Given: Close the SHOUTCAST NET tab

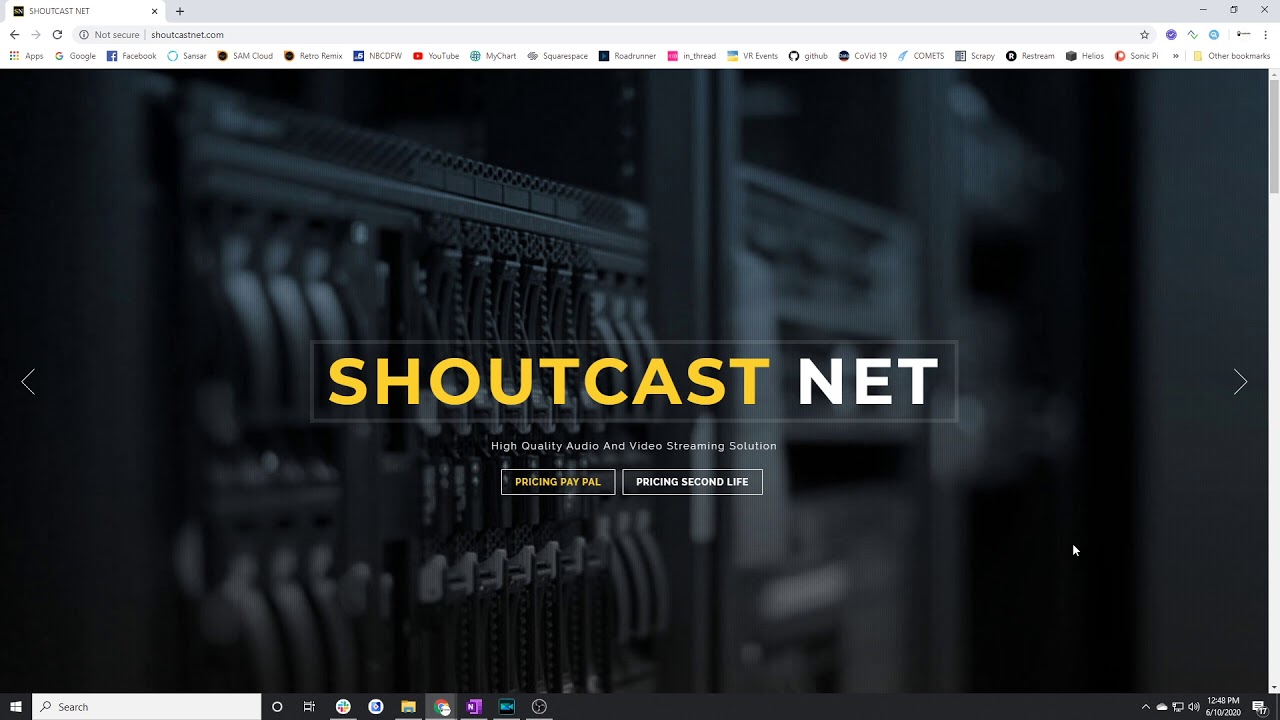Looking at the screenshot, I should tap(154, 11).
